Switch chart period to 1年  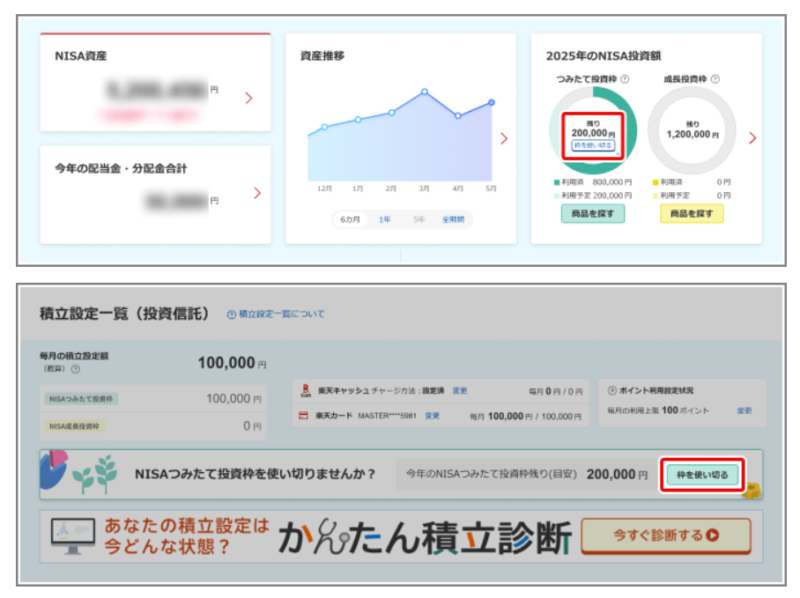tap(385, 220)
